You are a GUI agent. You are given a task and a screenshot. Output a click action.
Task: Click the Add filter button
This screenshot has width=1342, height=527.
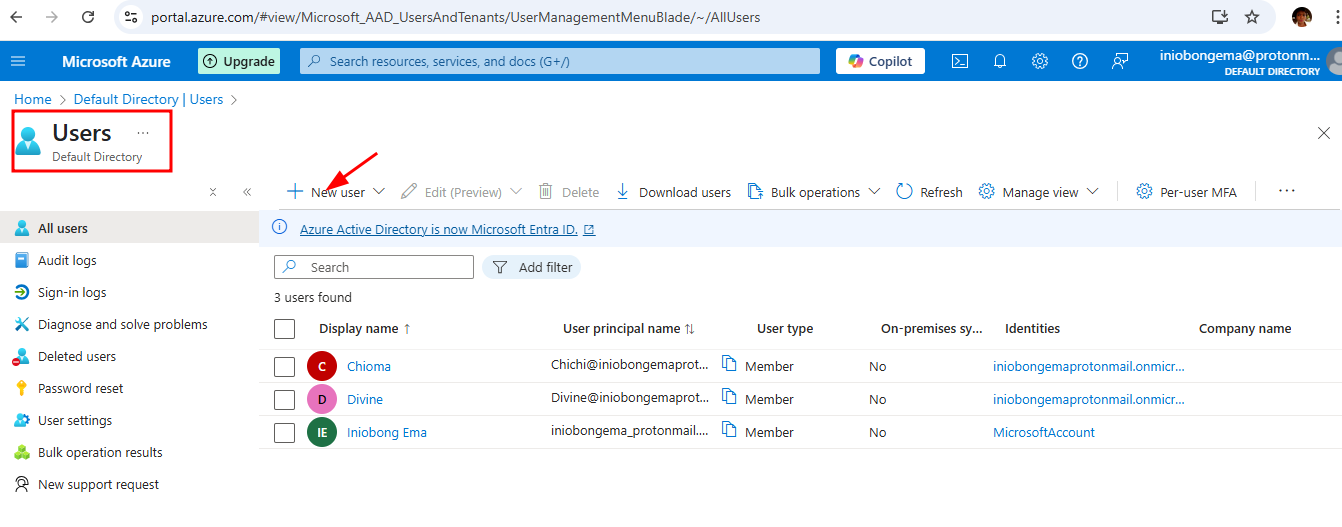click(x=532, y=267)
